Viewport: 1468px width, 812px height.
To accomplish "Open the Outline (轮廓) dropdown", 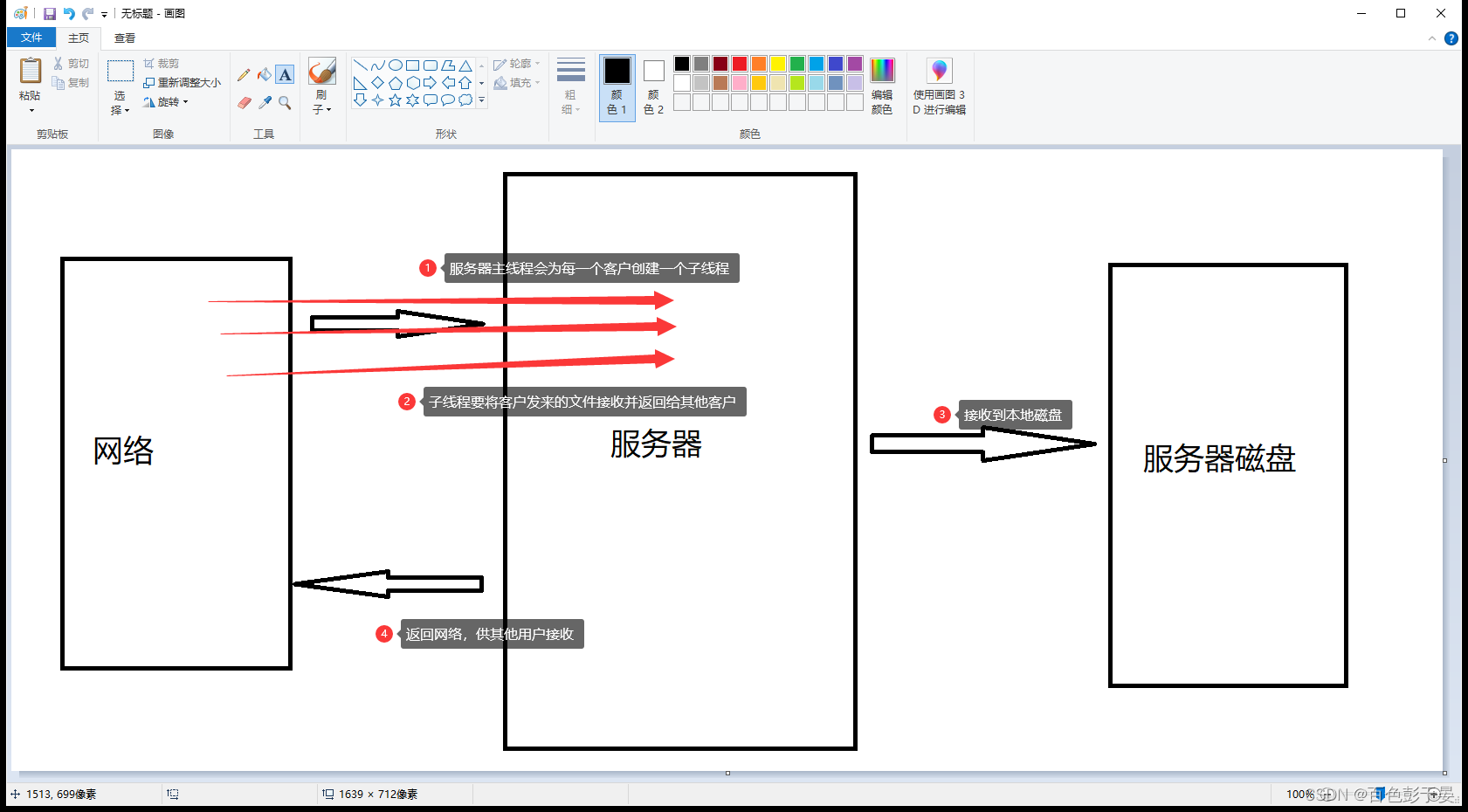I will pyautogui.click(x=517, y=64).
